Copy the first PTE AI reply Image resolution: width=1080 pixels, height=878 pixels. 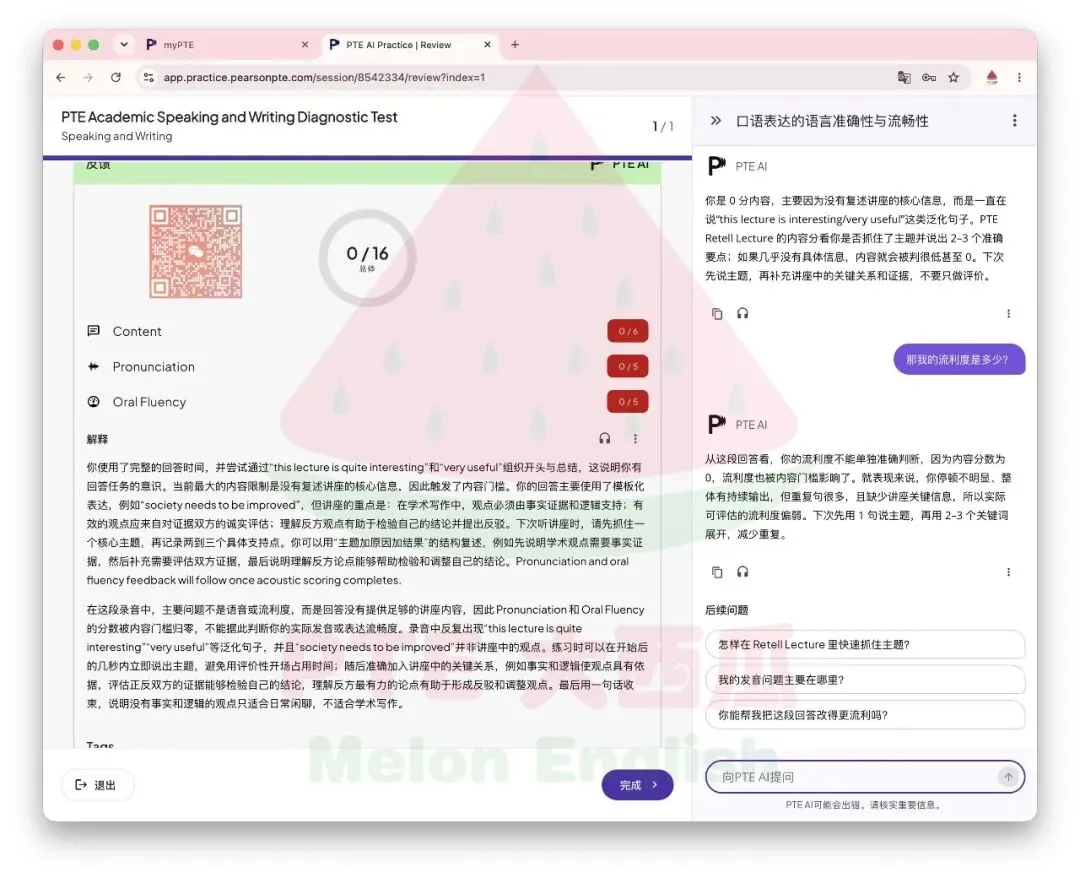[717, 314]
